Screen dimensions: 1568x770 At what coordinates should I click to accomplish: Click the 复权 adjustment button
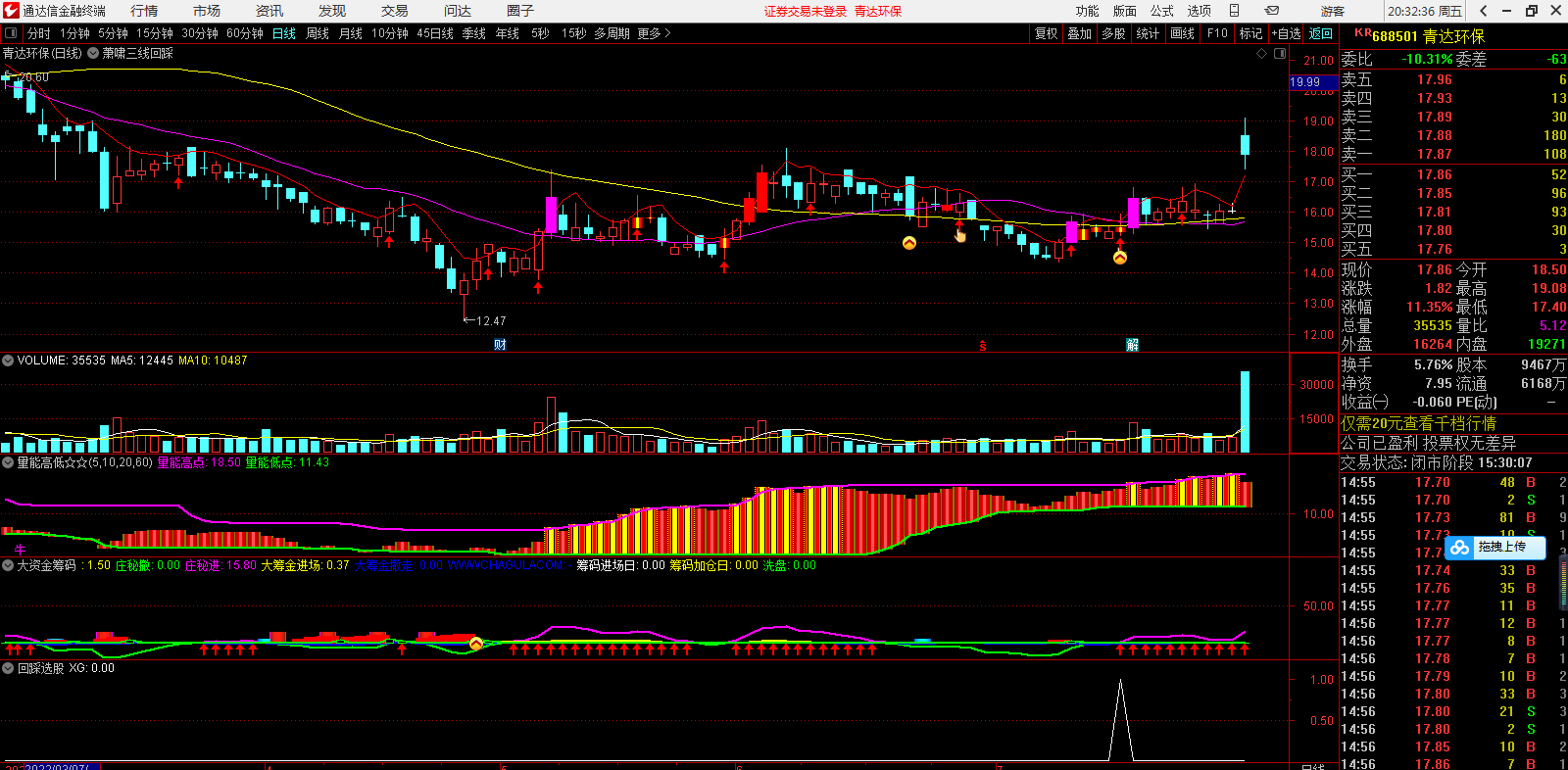1047,33
